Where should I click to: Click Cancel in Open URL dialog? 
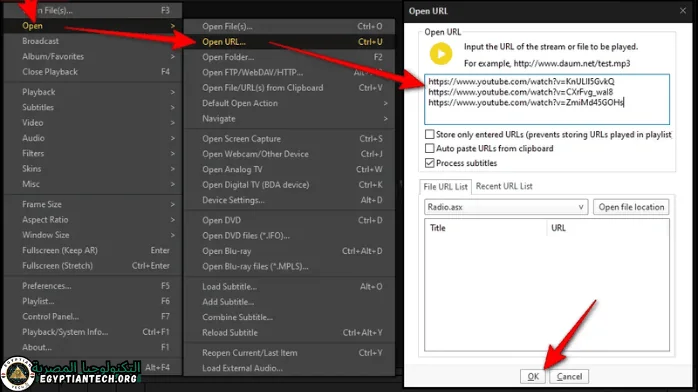(x=569, y=376)
